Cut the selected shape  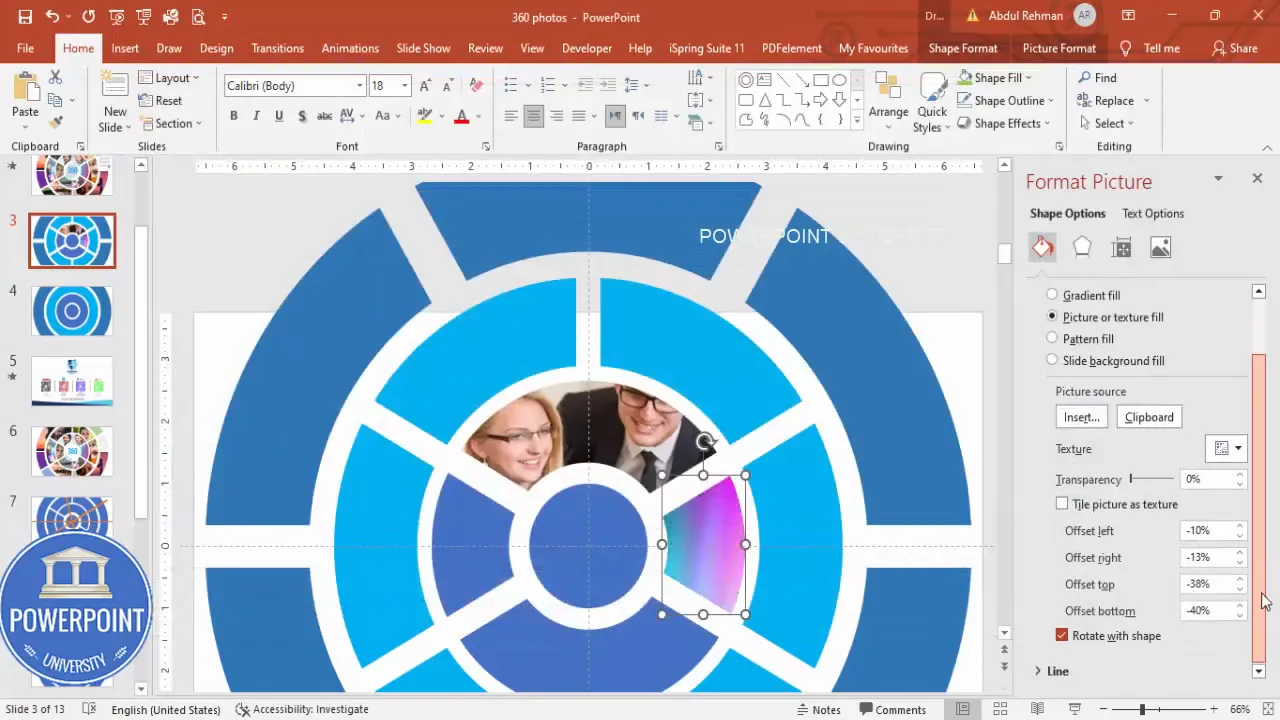(55, 77)
